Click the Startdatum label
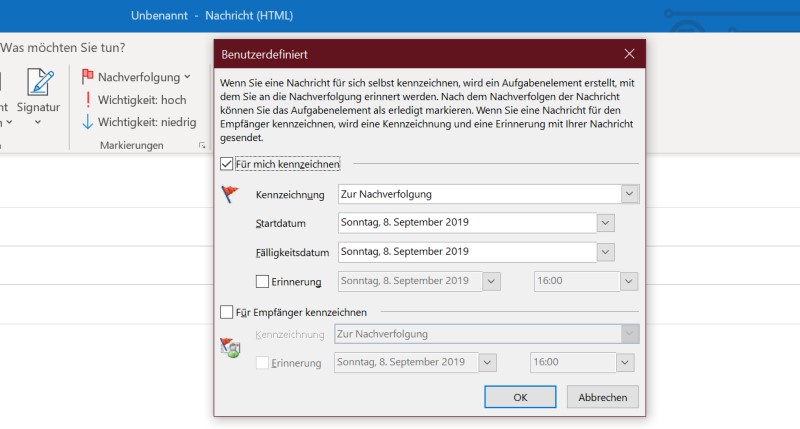 (281, 223)
